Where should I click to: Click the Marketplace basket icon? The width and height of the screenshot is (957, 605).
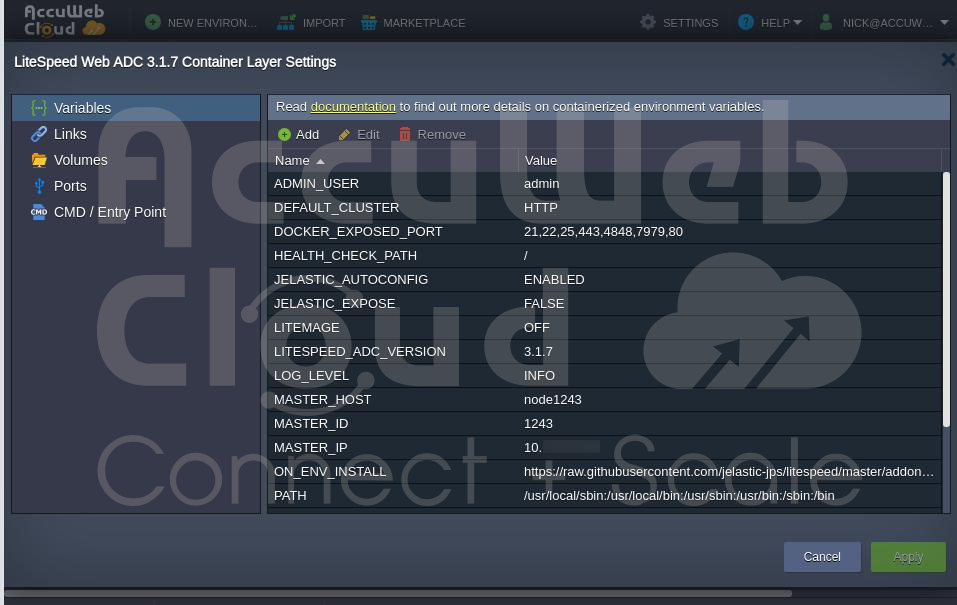[369, 22]
